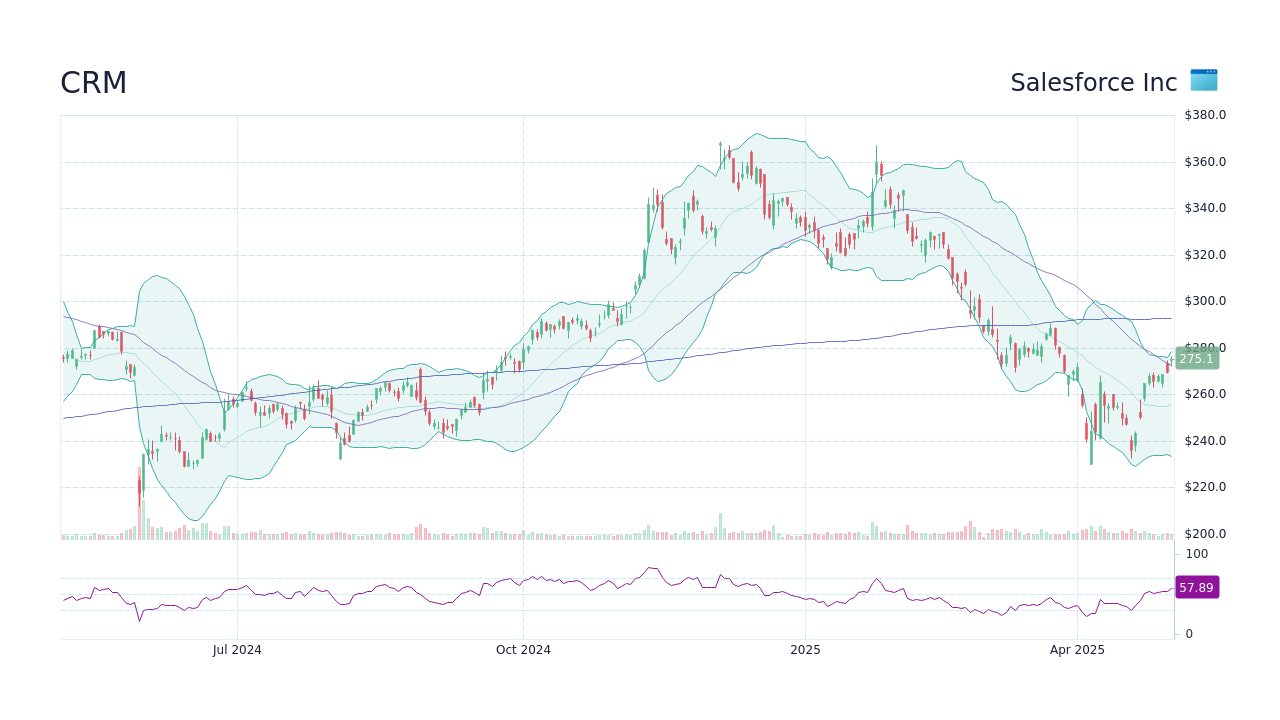Click the Jul 2024 date axis label

tap(237, 650)
